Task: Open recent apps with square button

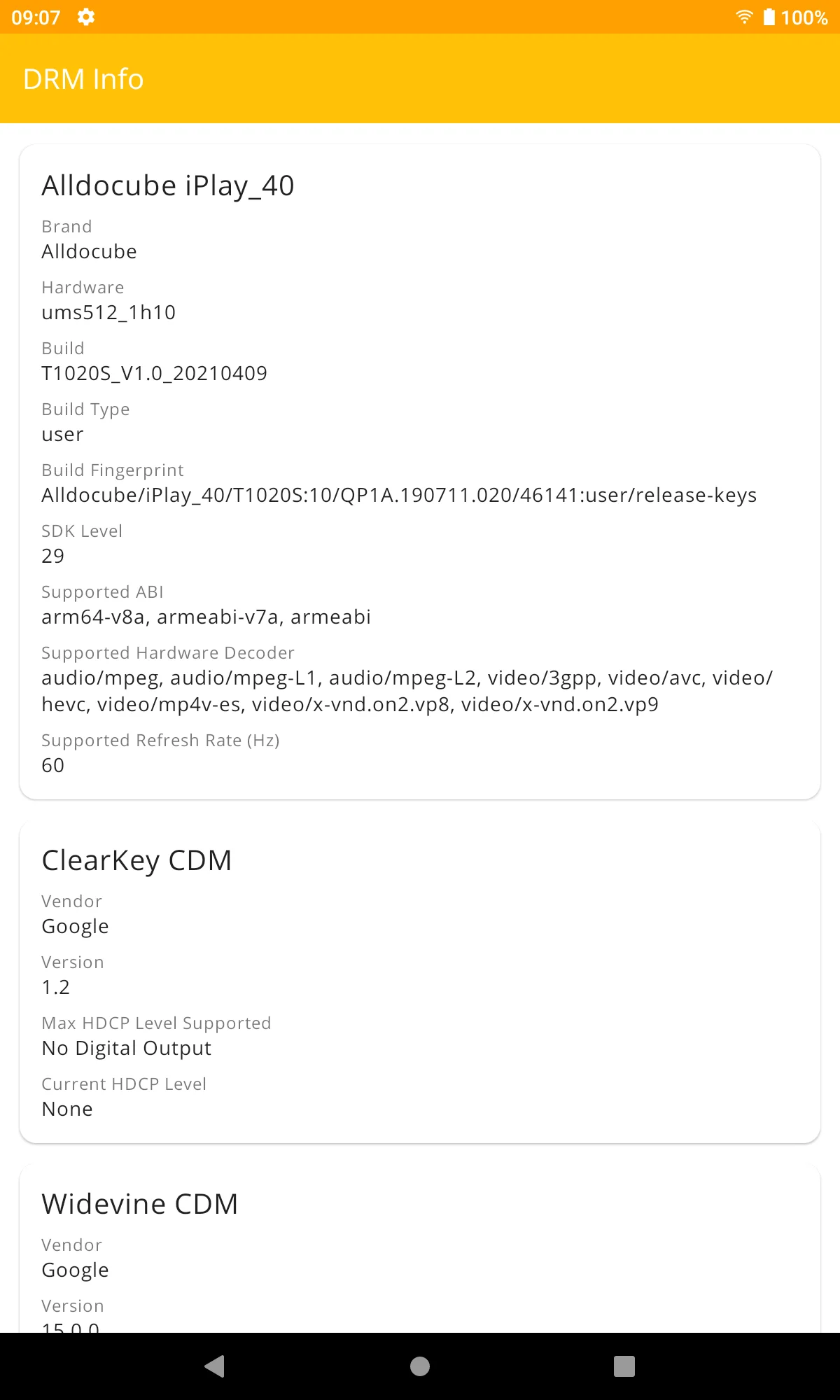Action: [x=624, y=1366]
